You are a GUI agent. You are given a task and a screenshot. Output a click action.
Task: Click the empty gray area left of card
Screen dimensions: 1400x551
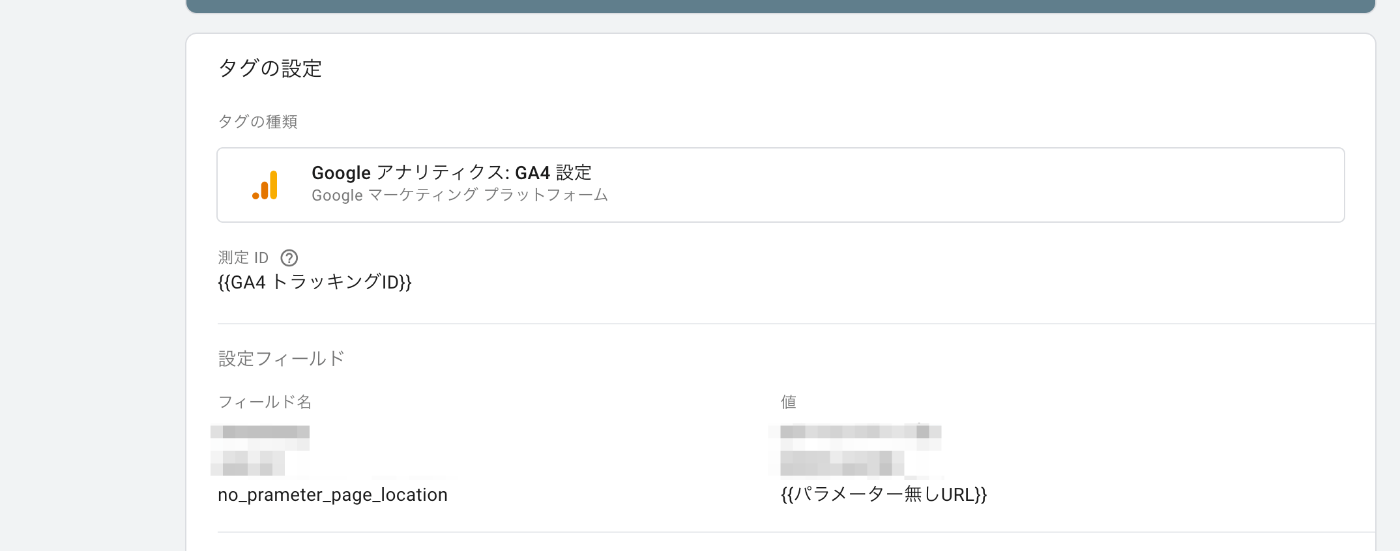point(92,275)
